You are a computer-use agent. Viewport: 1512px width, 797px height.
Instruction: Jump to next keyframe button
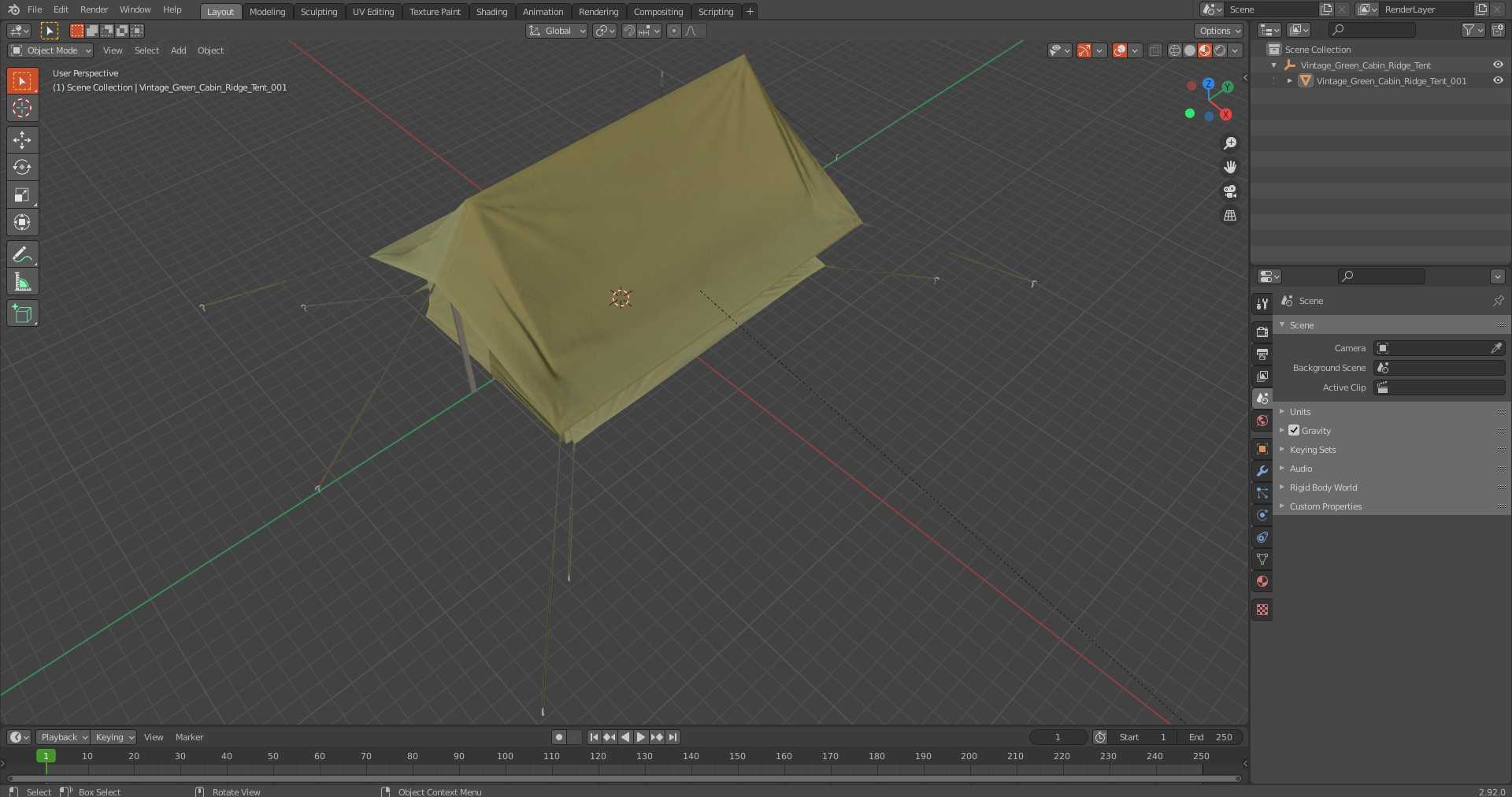tap(657, 737)
